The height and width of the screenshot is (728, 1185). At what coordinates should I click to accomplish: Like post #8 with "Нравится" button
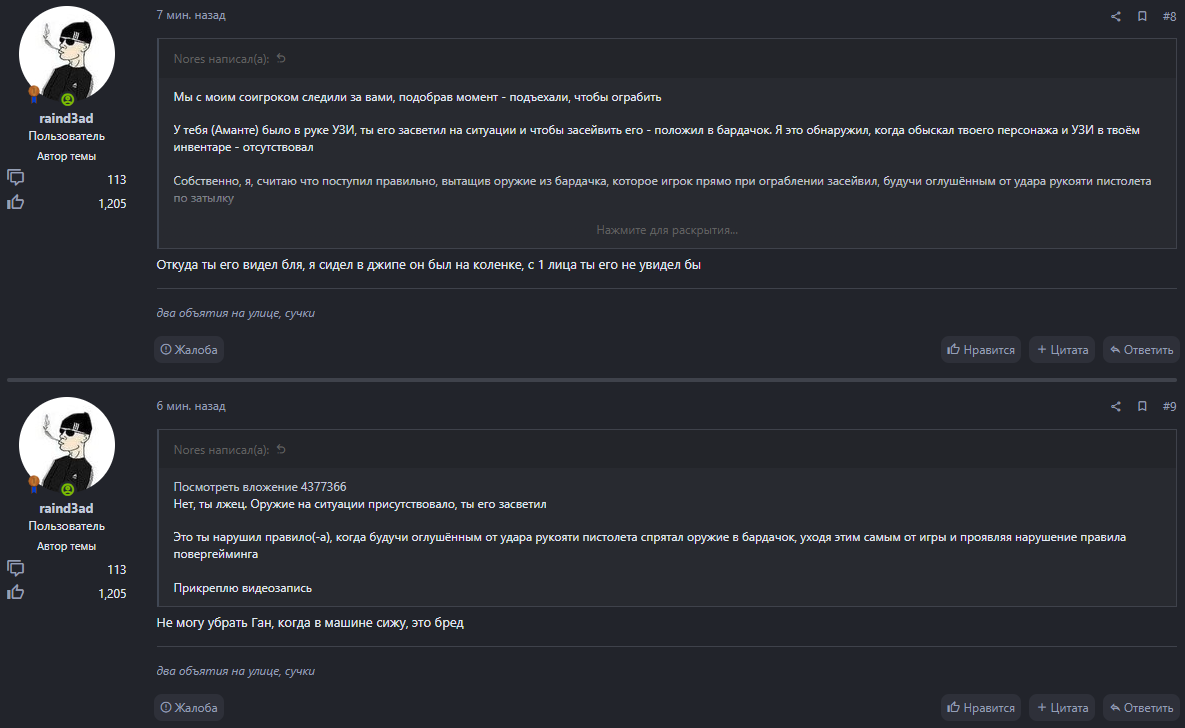(980, 350)
